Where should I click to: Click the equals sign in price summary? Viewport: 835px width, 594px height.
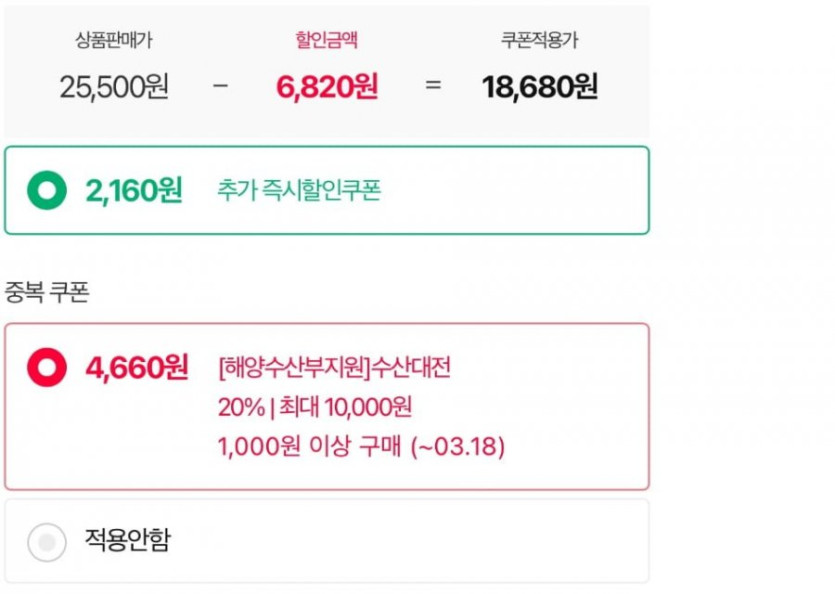click(x=433, y=86)
